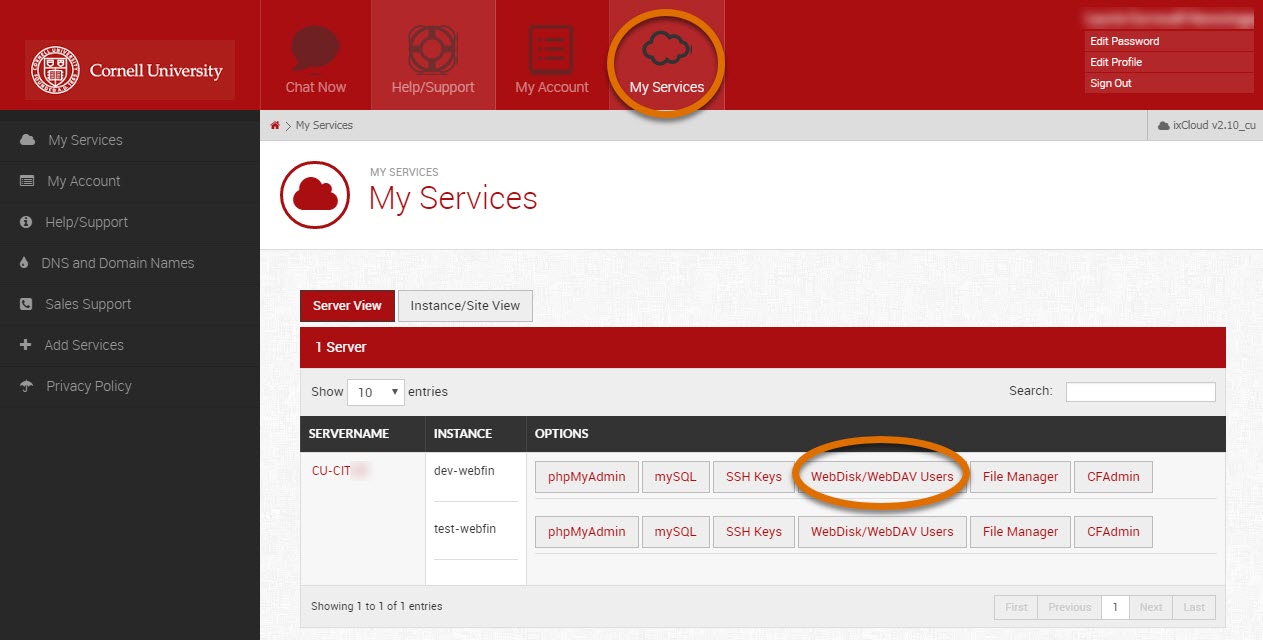The width and height of the screenshot is (1263, 640).
Task: Click phpMyAdmin for test-webfin instance
Action: (587, 532)
